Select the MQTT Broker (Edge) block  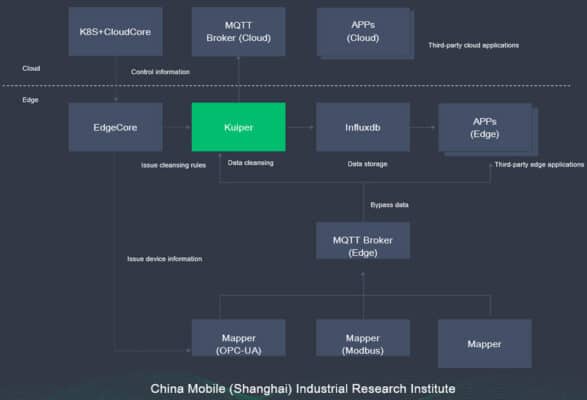pos(363,240)
